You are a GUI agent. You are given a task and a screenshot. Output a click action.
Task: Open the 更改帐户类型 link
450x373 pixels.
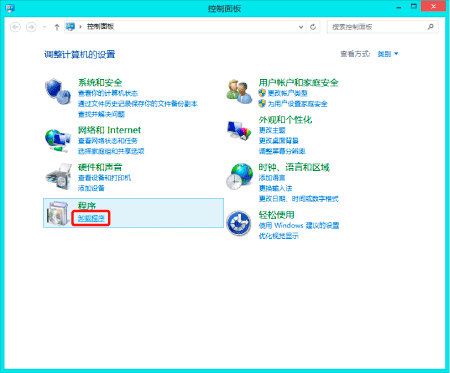(287, 93)
